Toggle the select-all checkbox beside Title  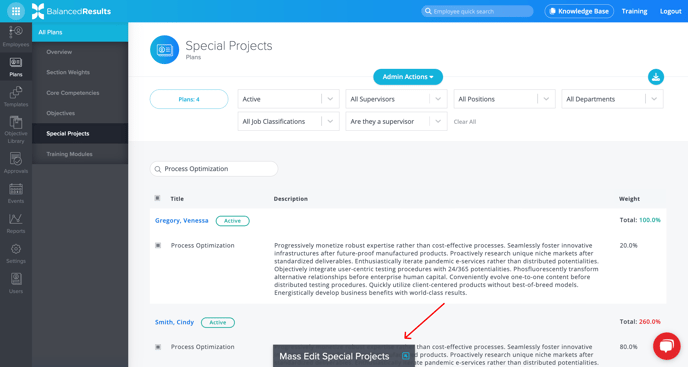click(x=158, y=198)
